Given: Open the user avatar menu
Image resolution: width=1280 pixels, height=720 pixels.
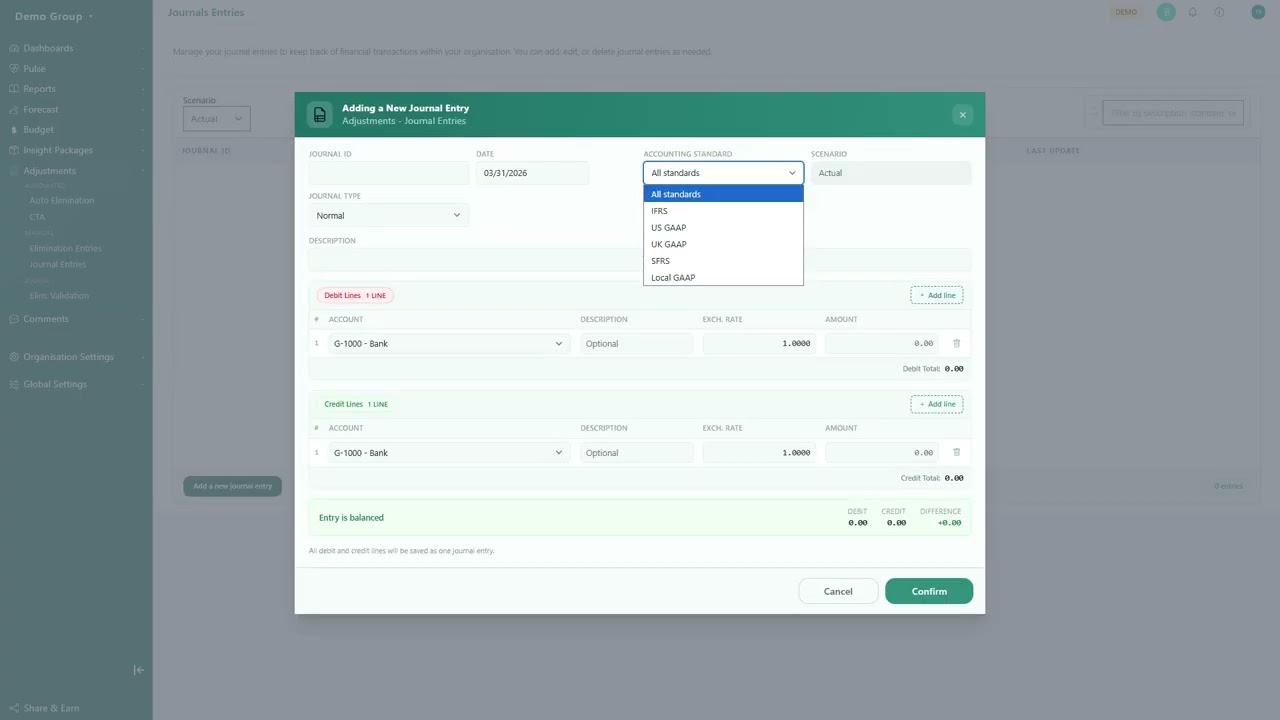Looking at the screenshot, I should coord(1258,12).
